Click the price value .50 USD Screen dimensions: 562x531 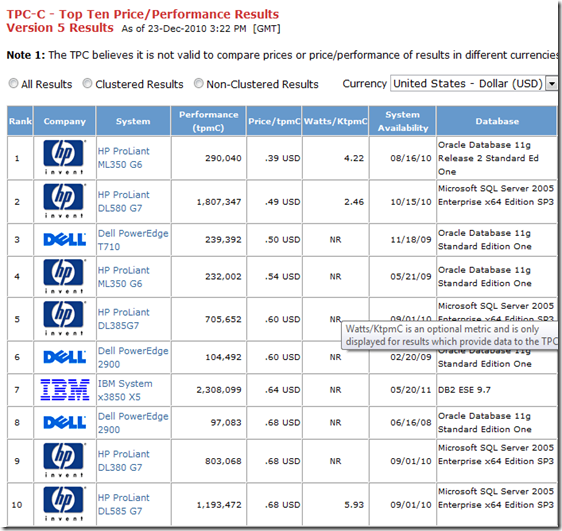click(x=282, y=240)
